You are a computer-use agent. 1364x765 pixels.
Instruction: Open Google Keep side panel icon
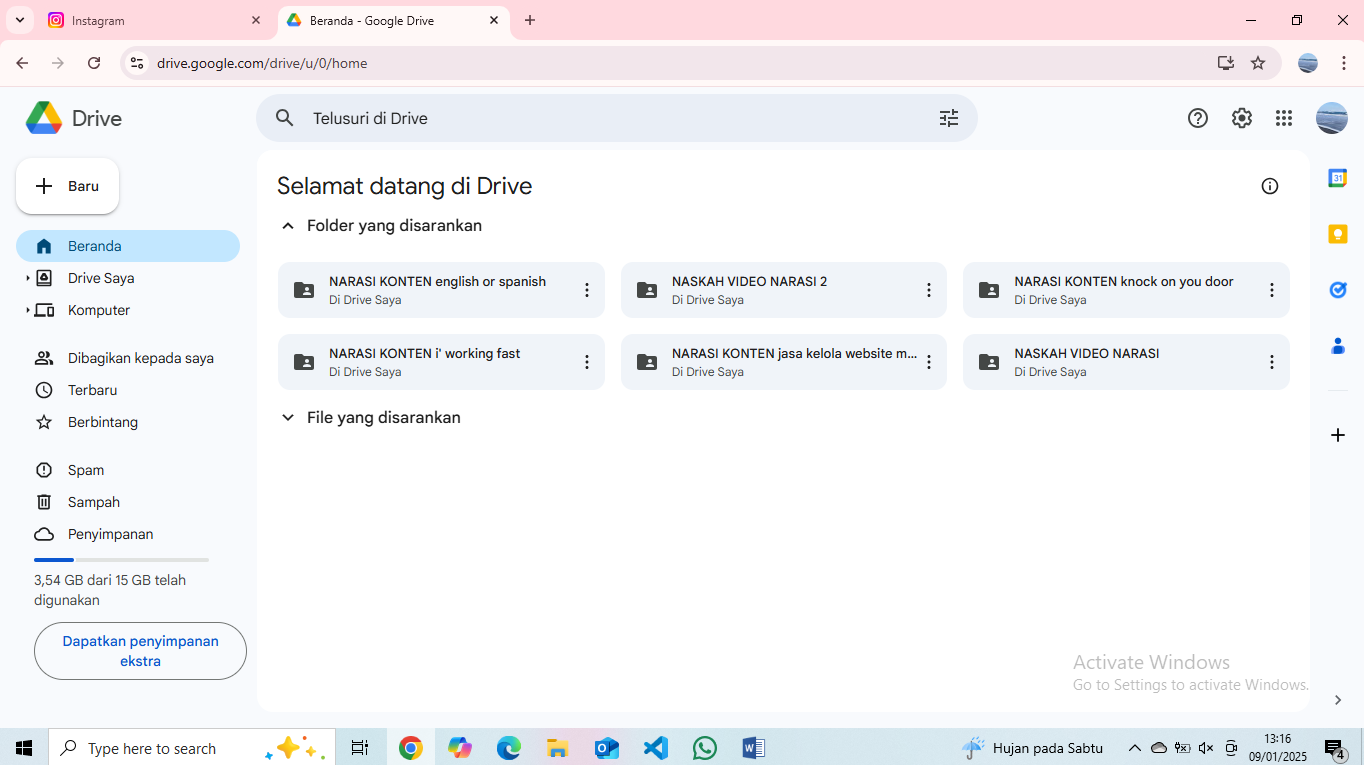pos(1337,234)
